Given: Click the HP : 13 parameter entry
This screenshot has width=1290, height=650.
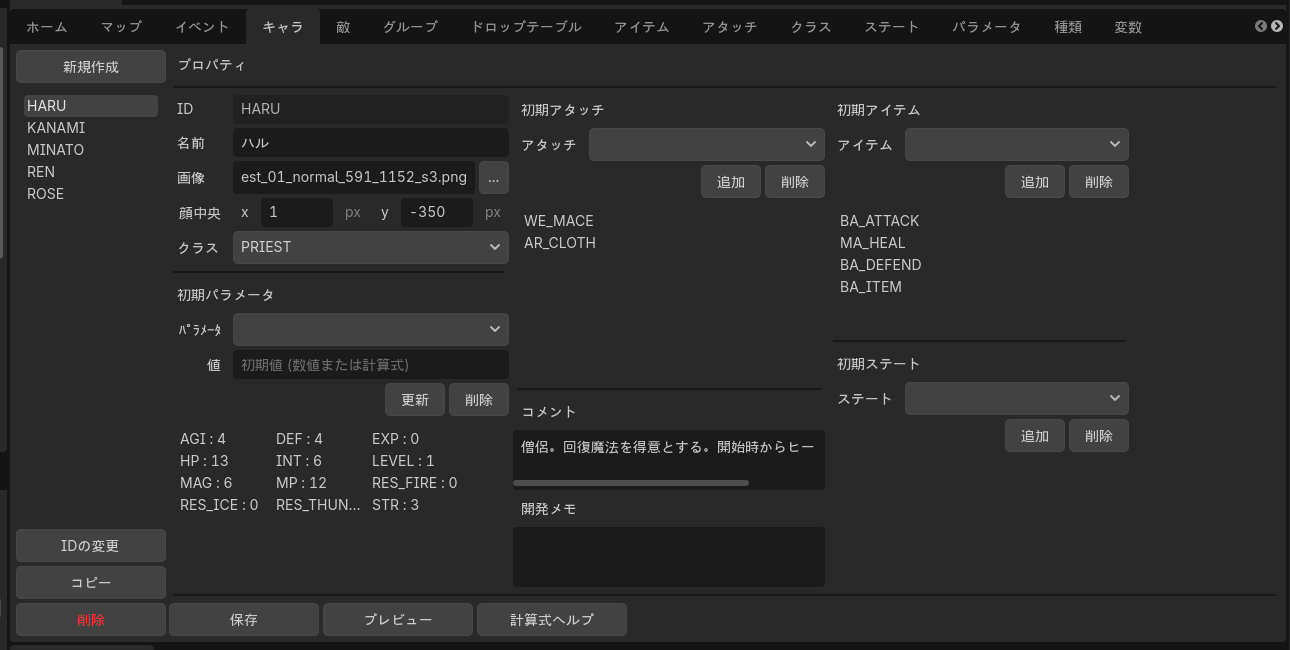Looking at the screenshot, I should coord(205,461).
